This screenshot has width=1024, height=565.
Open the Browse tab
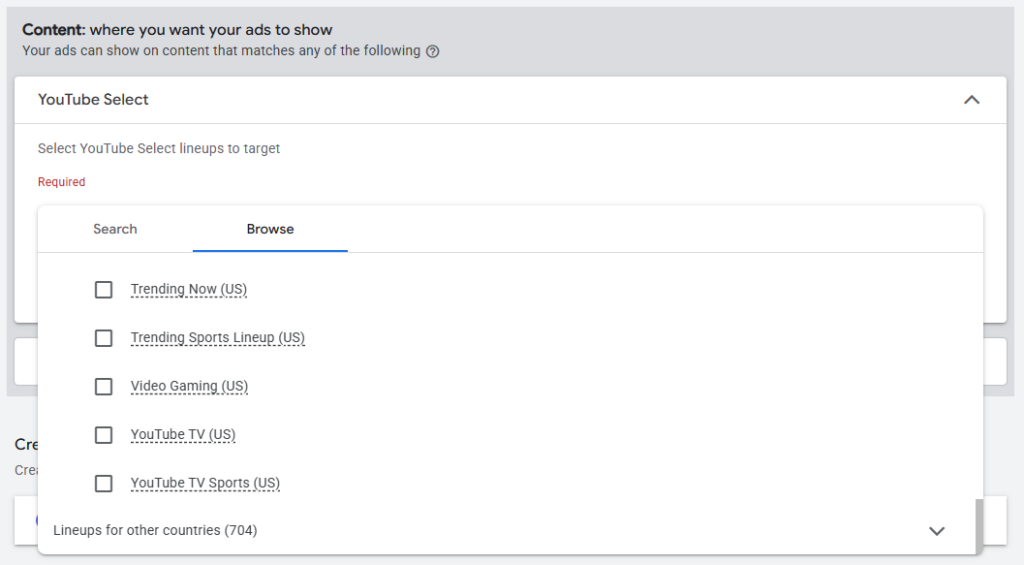(270, 229)
